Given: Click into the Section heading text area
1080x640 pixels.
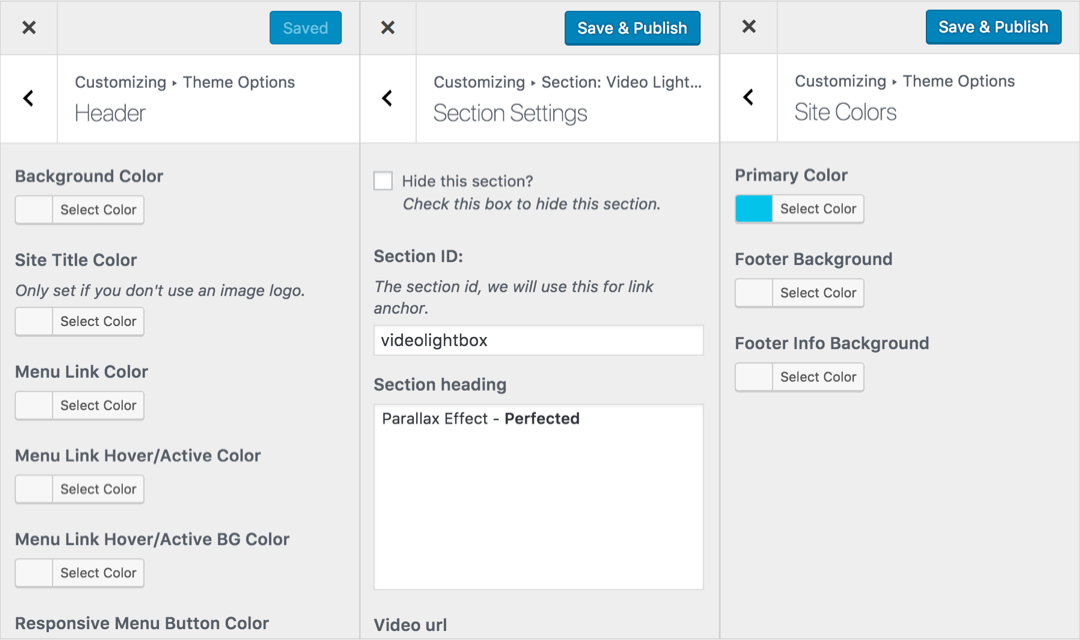Looking at the screenshot, I should (539, 497).
